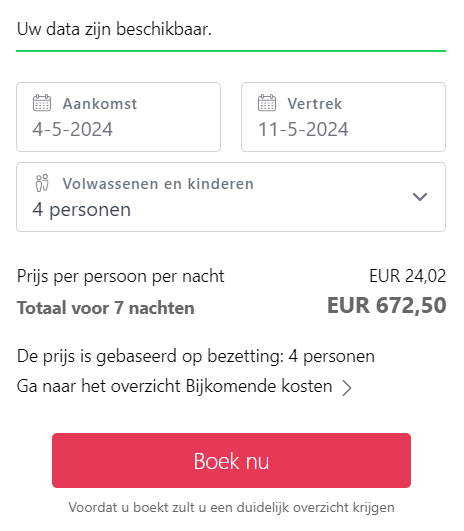Click the Voordat u boekt disclaimer text
Viewport: 464px width, 531px height.
click(x=231, y=508)
